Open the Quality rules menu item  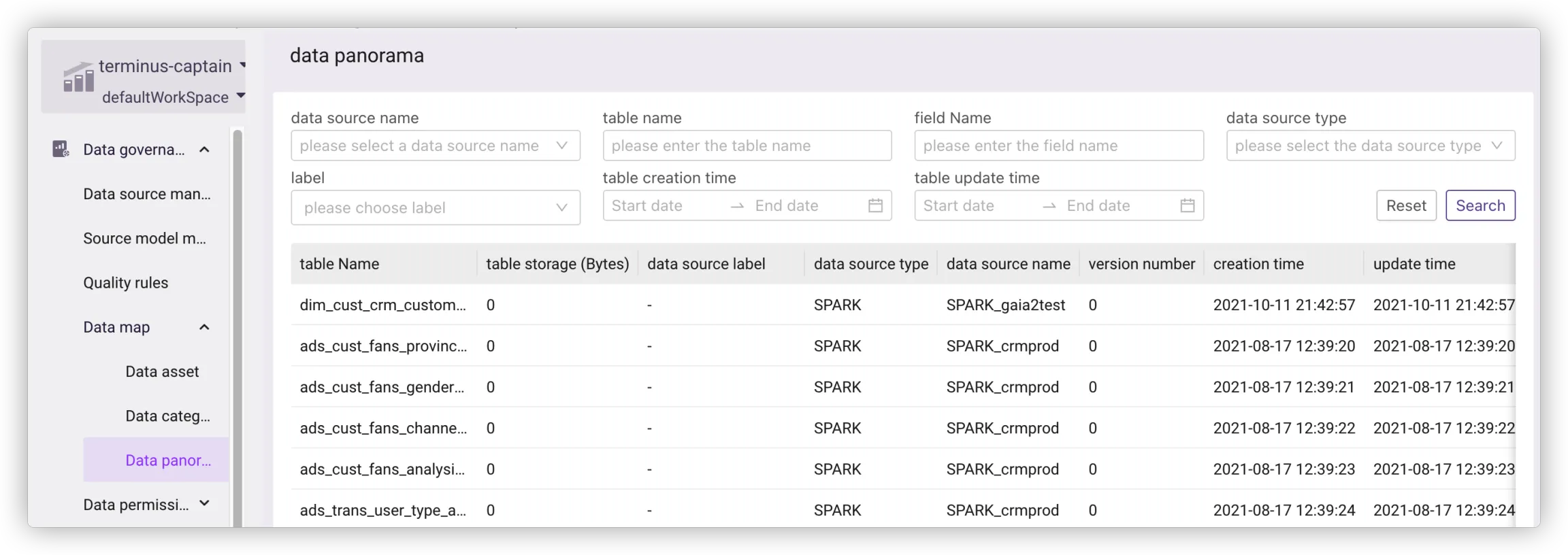pyautogui.click(x=126, y=283)
